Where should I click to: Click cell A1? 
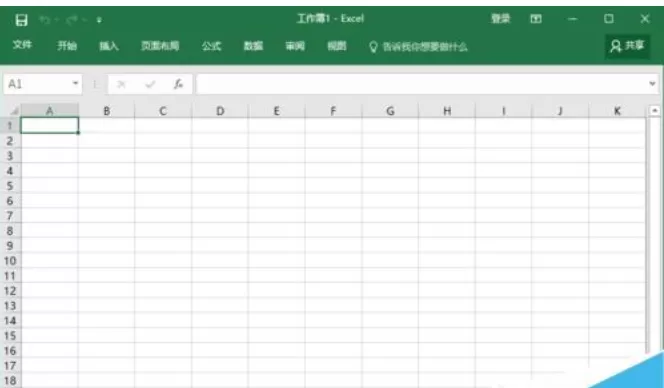point(50,125)
